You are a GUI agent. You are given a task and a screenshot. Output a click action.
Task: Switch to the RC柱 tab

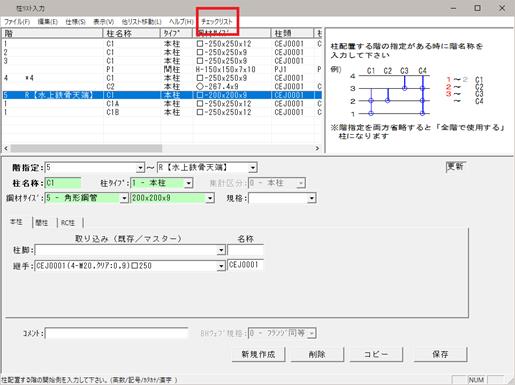click(68, 222)
